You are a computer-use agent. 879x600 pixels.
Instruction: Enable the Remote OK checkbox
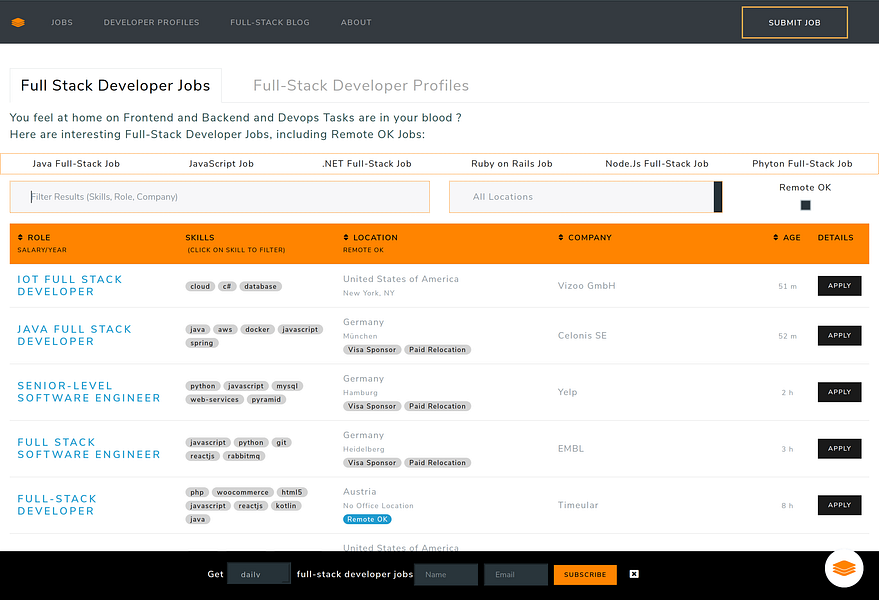804,203
